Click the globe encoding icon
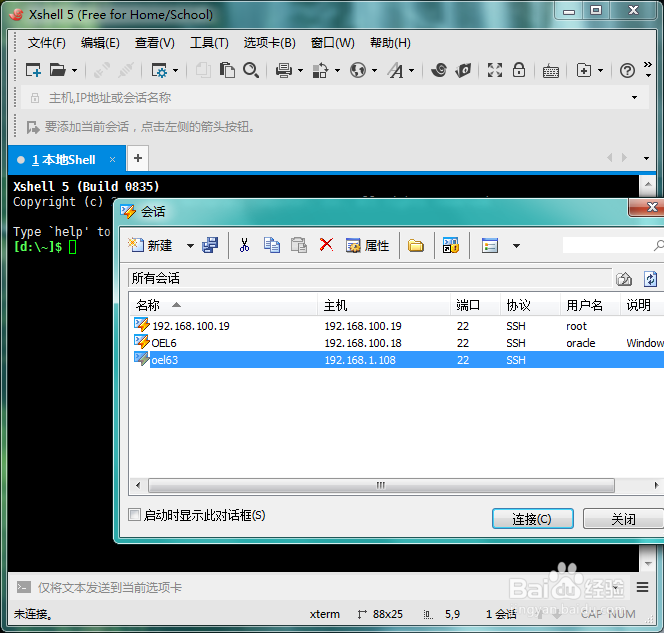The image size is (664, 633). [358, 70]
